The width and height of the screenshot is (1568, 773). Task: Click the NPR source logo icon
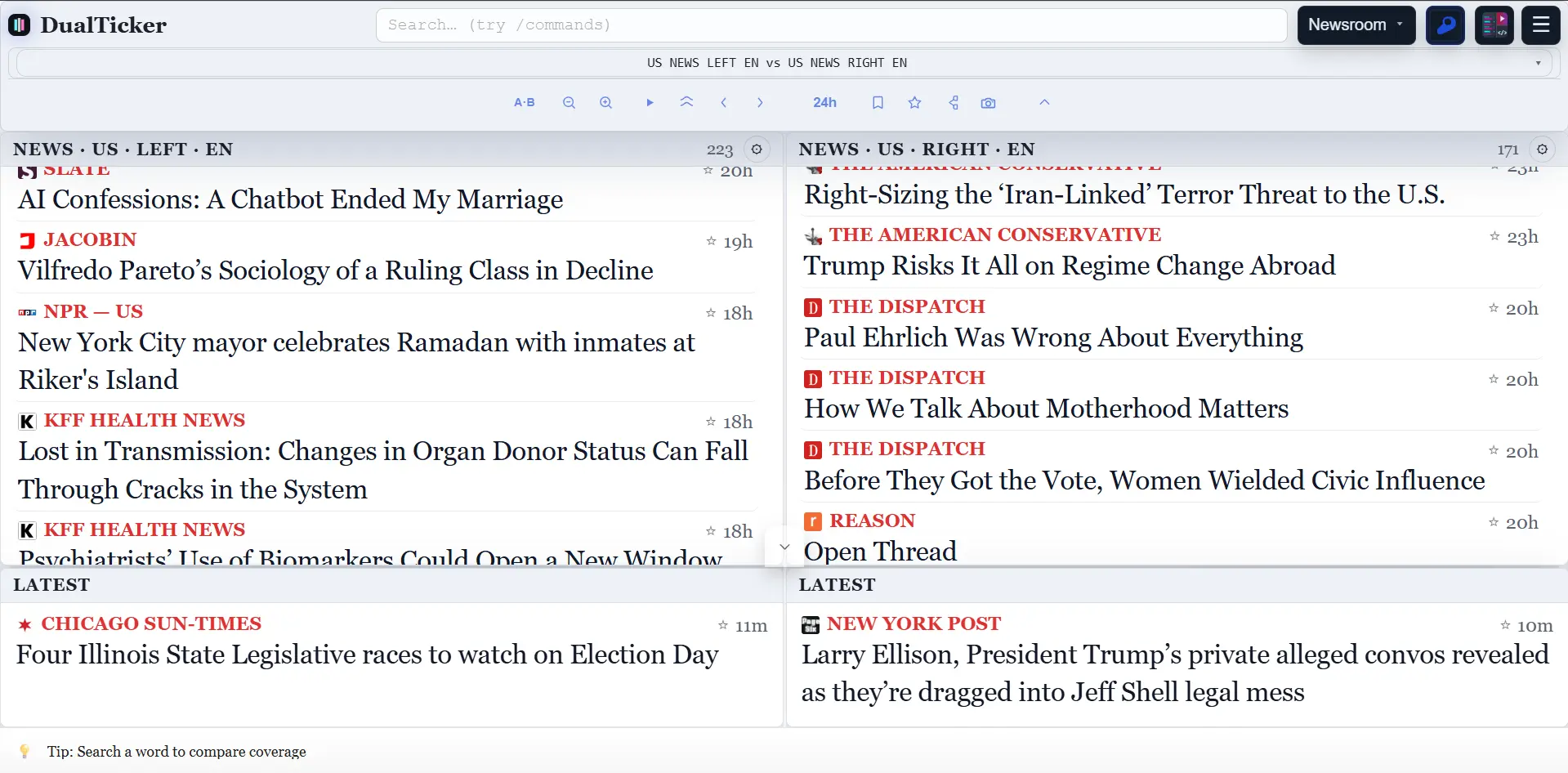click(x=27, y=312)
